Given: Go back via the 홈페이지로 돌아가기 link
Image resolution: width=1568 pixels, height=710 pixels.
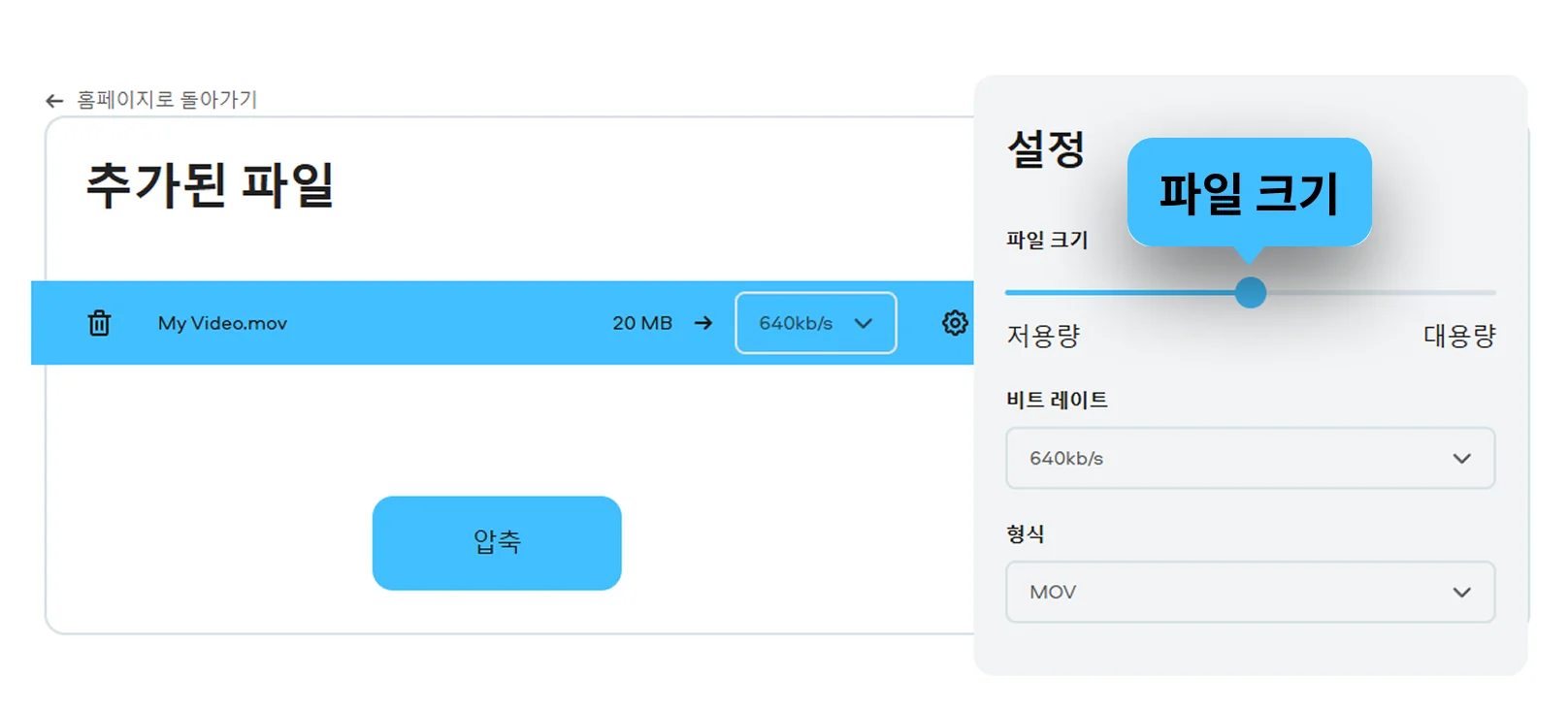Looking at the screenshot, I should (167, 100).
